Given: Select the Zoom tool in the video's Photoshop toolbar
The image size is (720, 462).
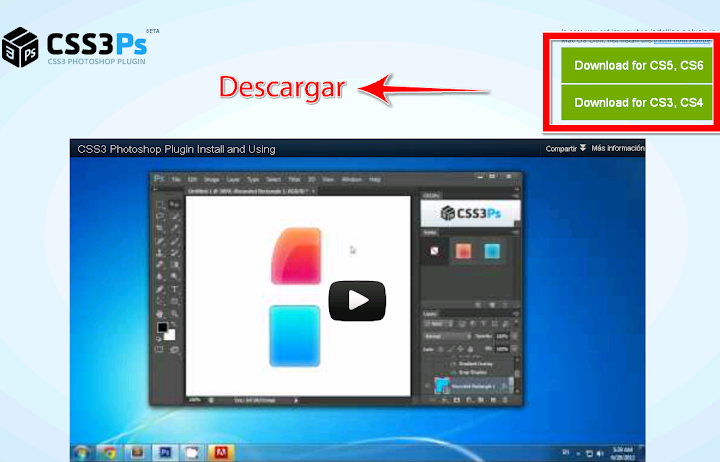Looking at the screenshot, I should tap(174, 313).
